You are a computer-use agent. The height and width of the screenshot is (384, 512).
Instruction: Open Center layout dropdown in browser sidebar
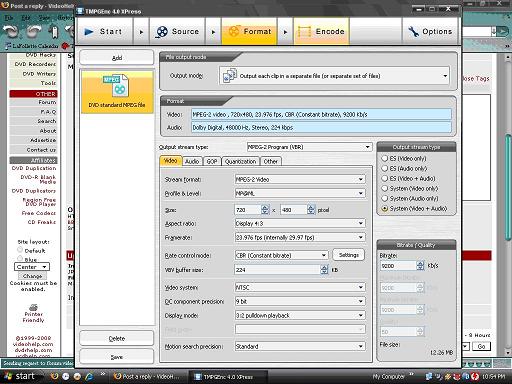32,267
